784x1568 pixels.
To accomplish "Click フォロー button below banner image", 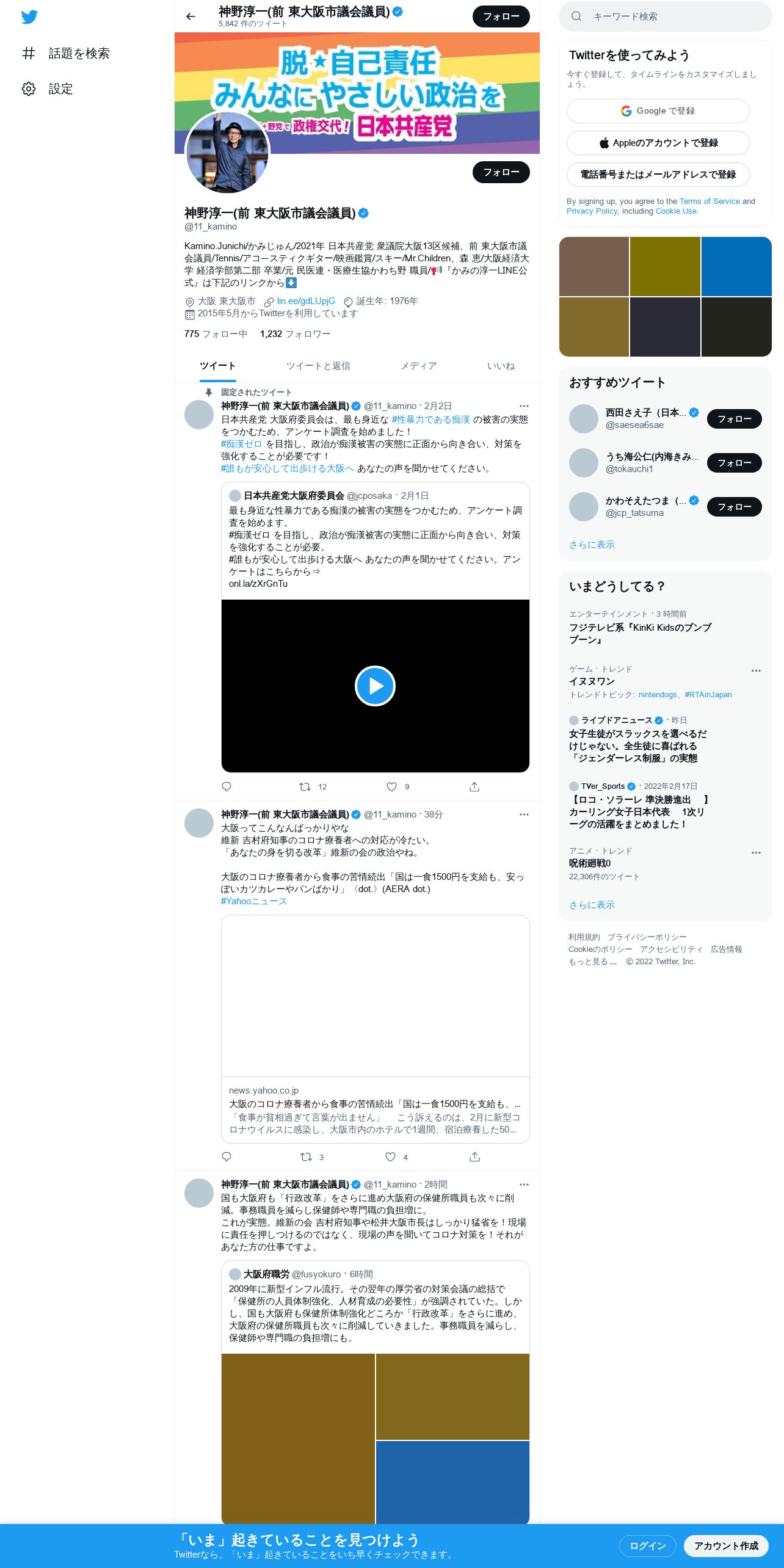I will [x=501, y=172].
